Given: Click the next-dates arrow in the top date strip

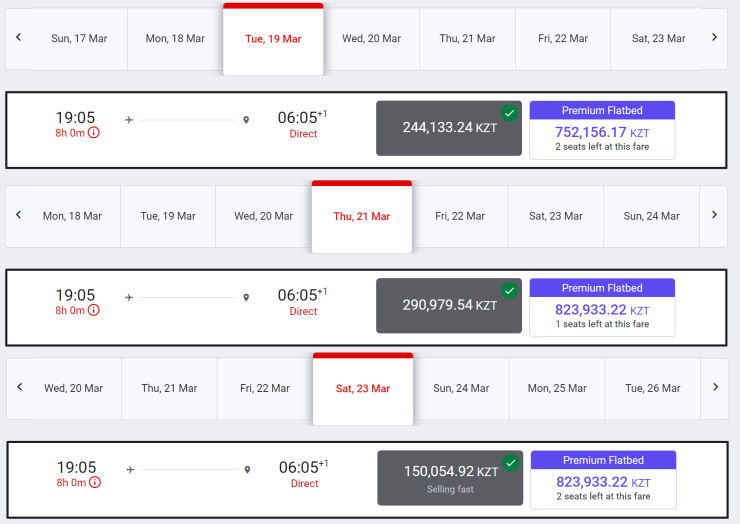Looking at the screenshot, I should click(714, 38).
